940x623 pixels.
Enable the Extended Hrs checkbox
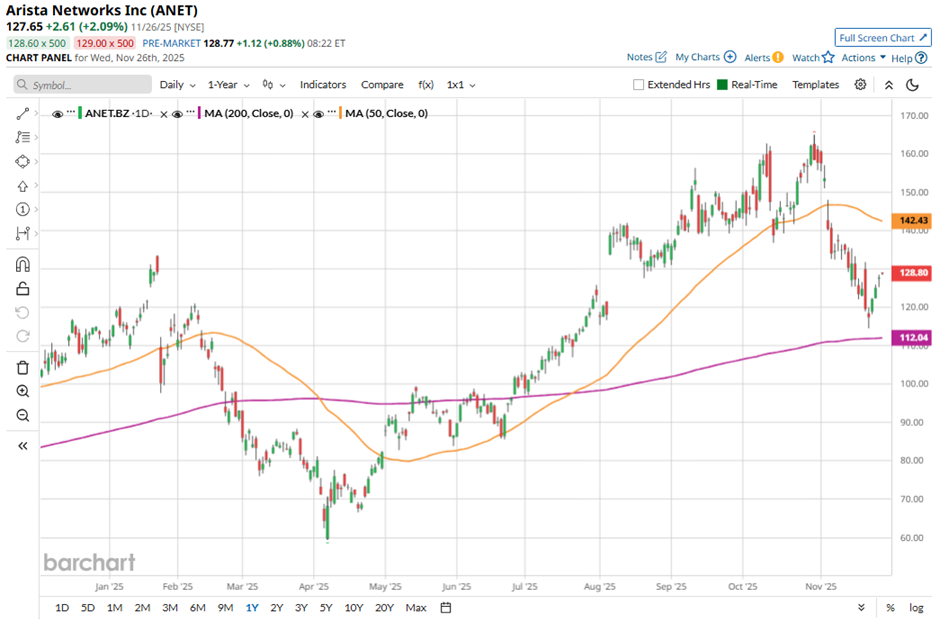click(x=639, y=85)
